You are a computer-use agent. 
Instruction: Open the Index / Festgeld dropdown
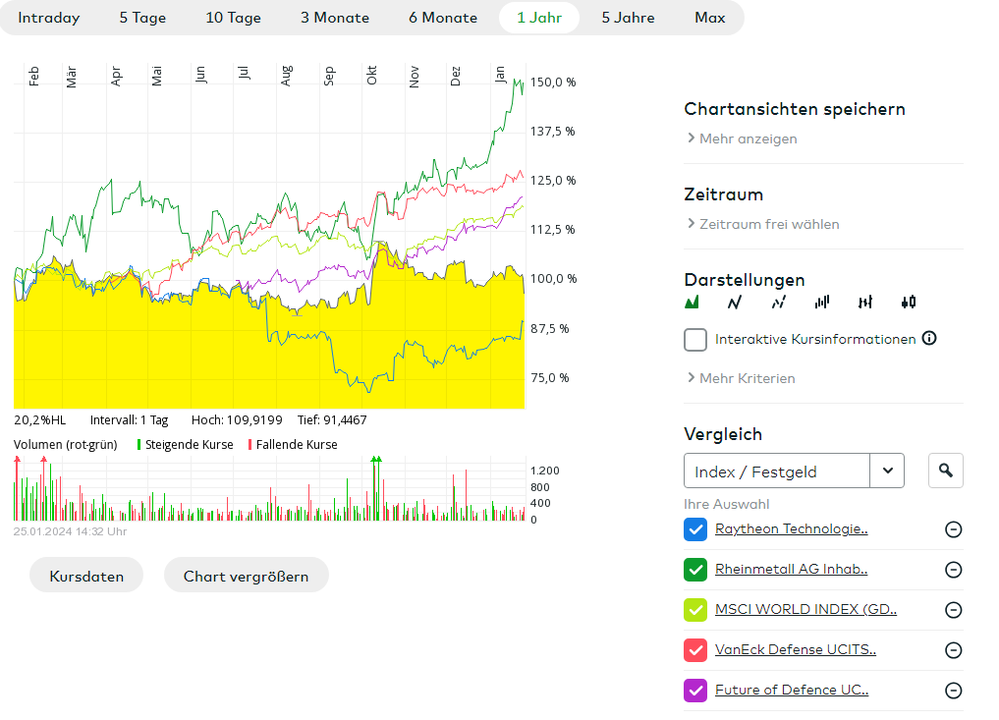pos(887,470)
